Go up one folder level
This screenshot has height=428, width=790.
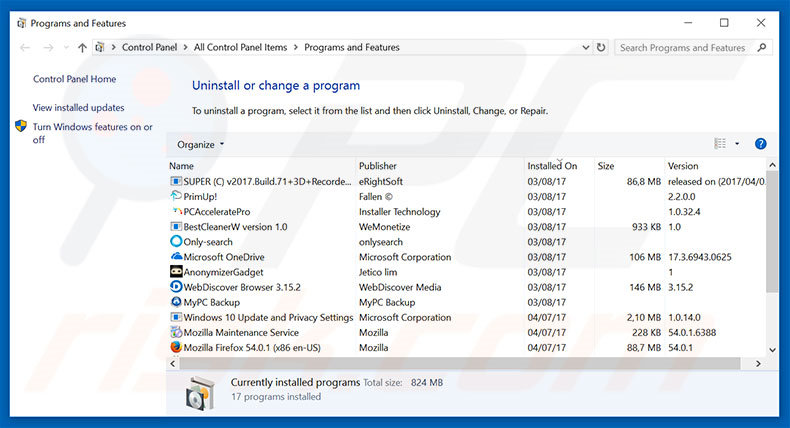click(x=82, y=47)
